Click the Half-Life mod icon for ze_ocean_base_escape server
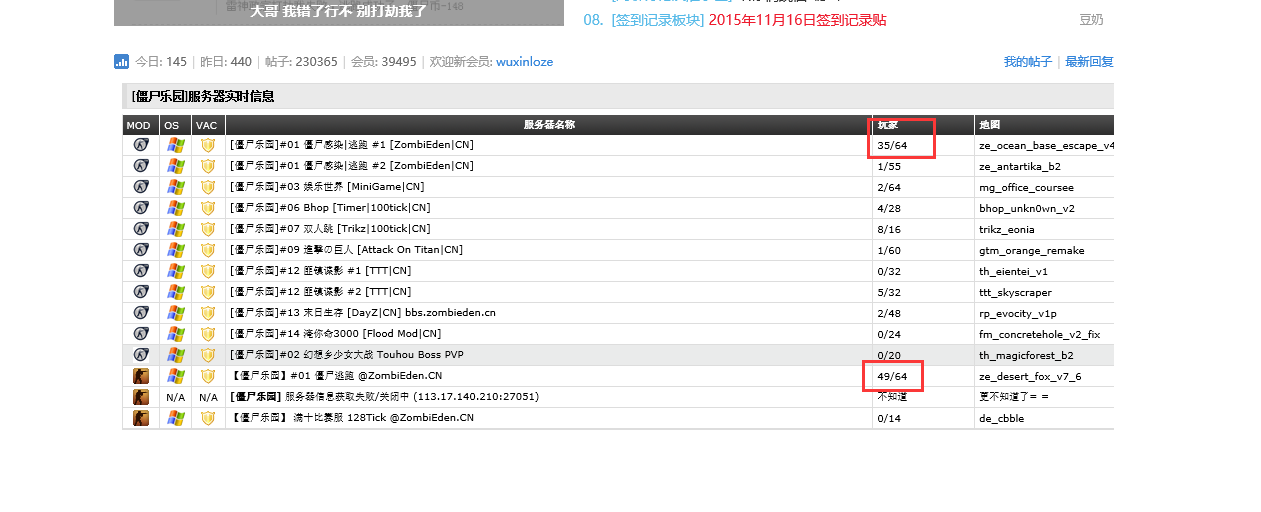This screenshot has height=512, width=1261. click(x=141, y=145)
